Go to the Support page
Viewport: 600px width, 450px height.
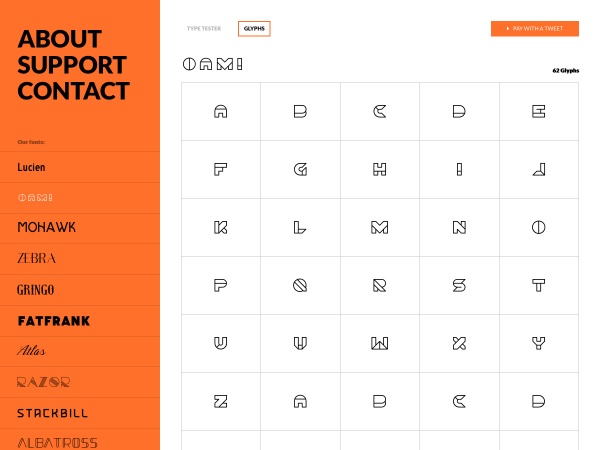pyautogui.click(x=72, y=66)
